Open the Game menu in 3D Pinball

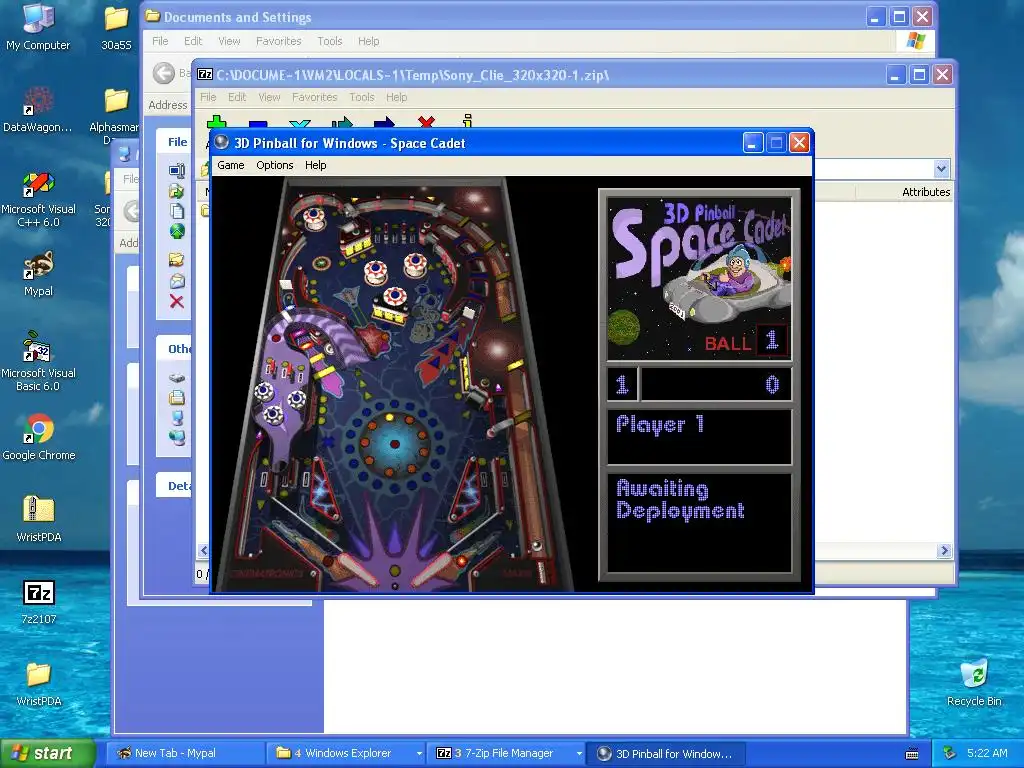tap(231, 165)
